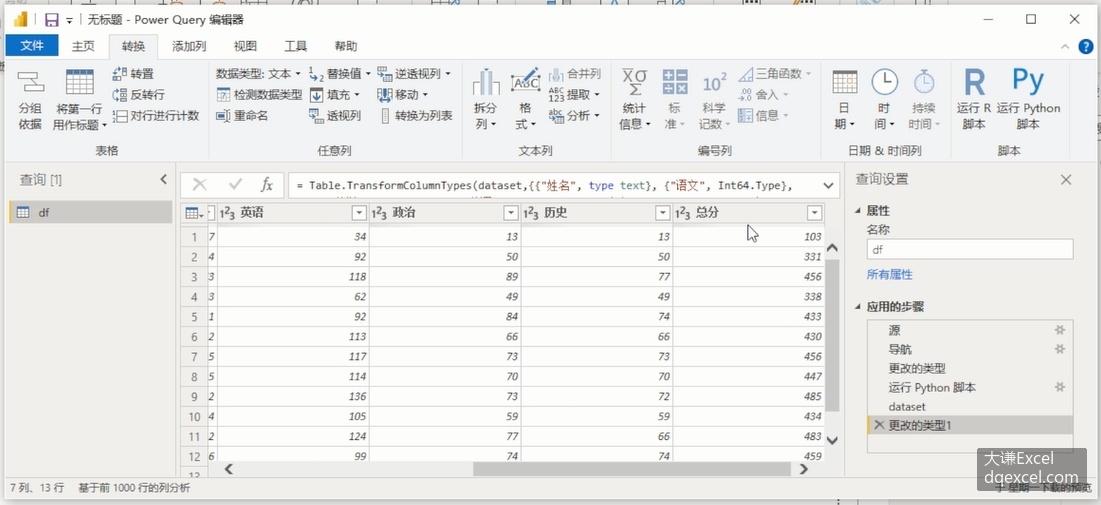1101x505 pixels.
Task: Click Merge Columns (合并列)
Action: click(x=574, y=74)
